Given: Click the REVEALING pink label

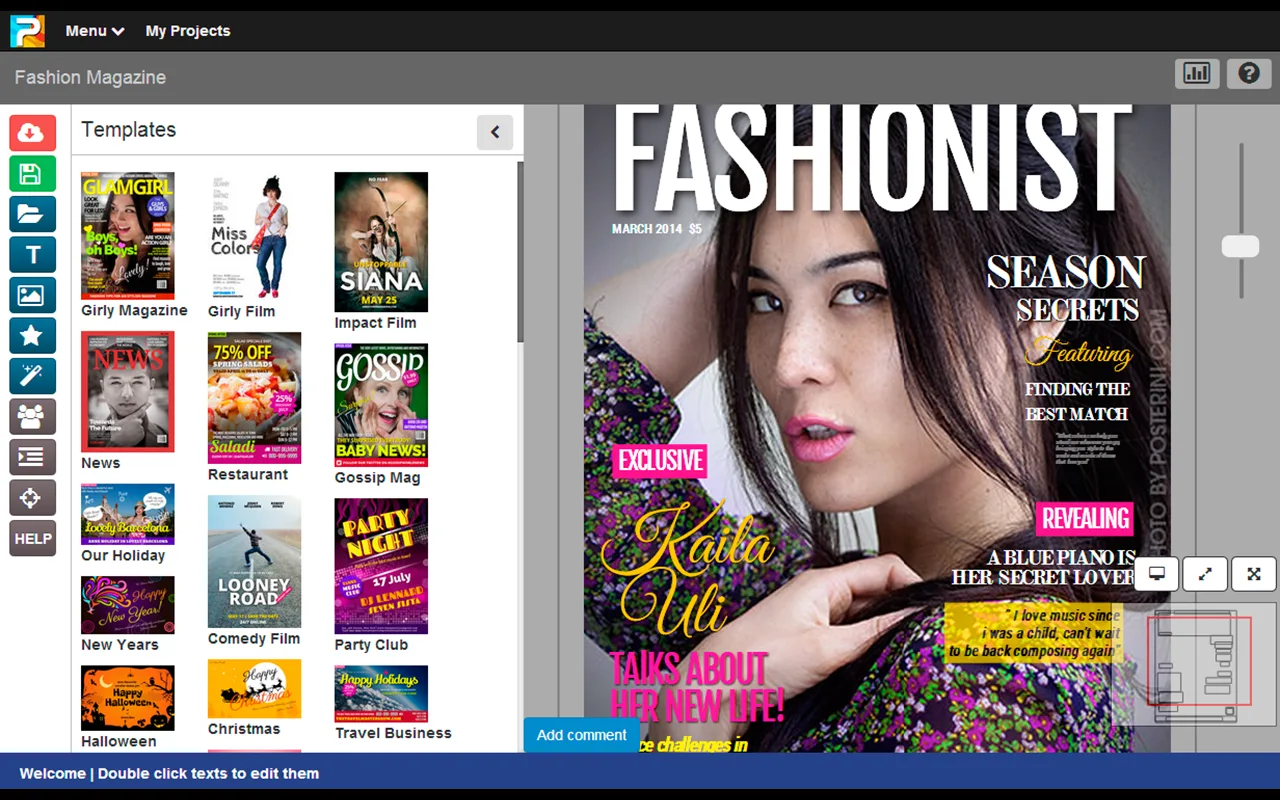Looking at the screenshot, I should [1085, 518].
